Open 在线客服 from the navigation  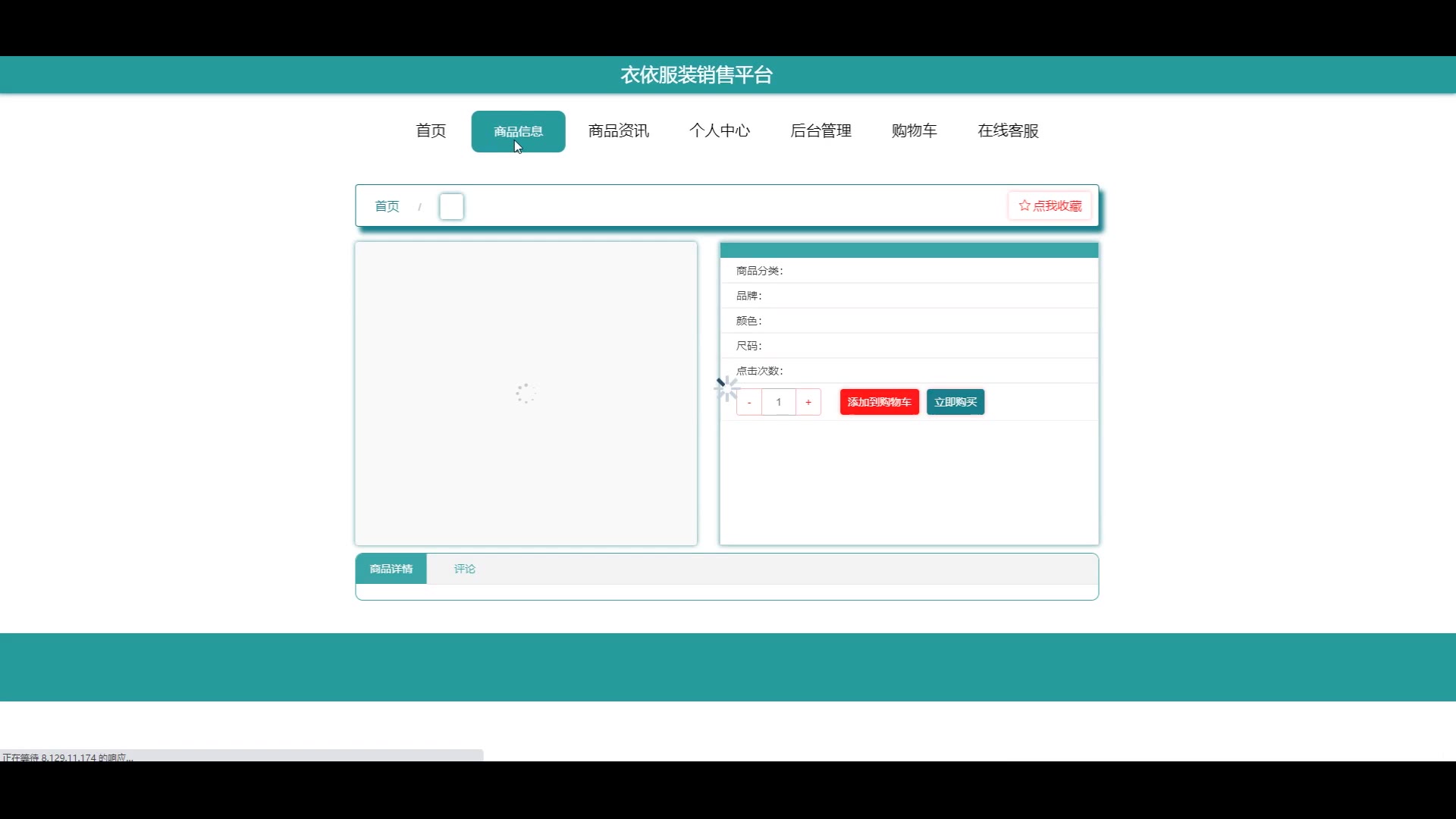click(1008, 131)
